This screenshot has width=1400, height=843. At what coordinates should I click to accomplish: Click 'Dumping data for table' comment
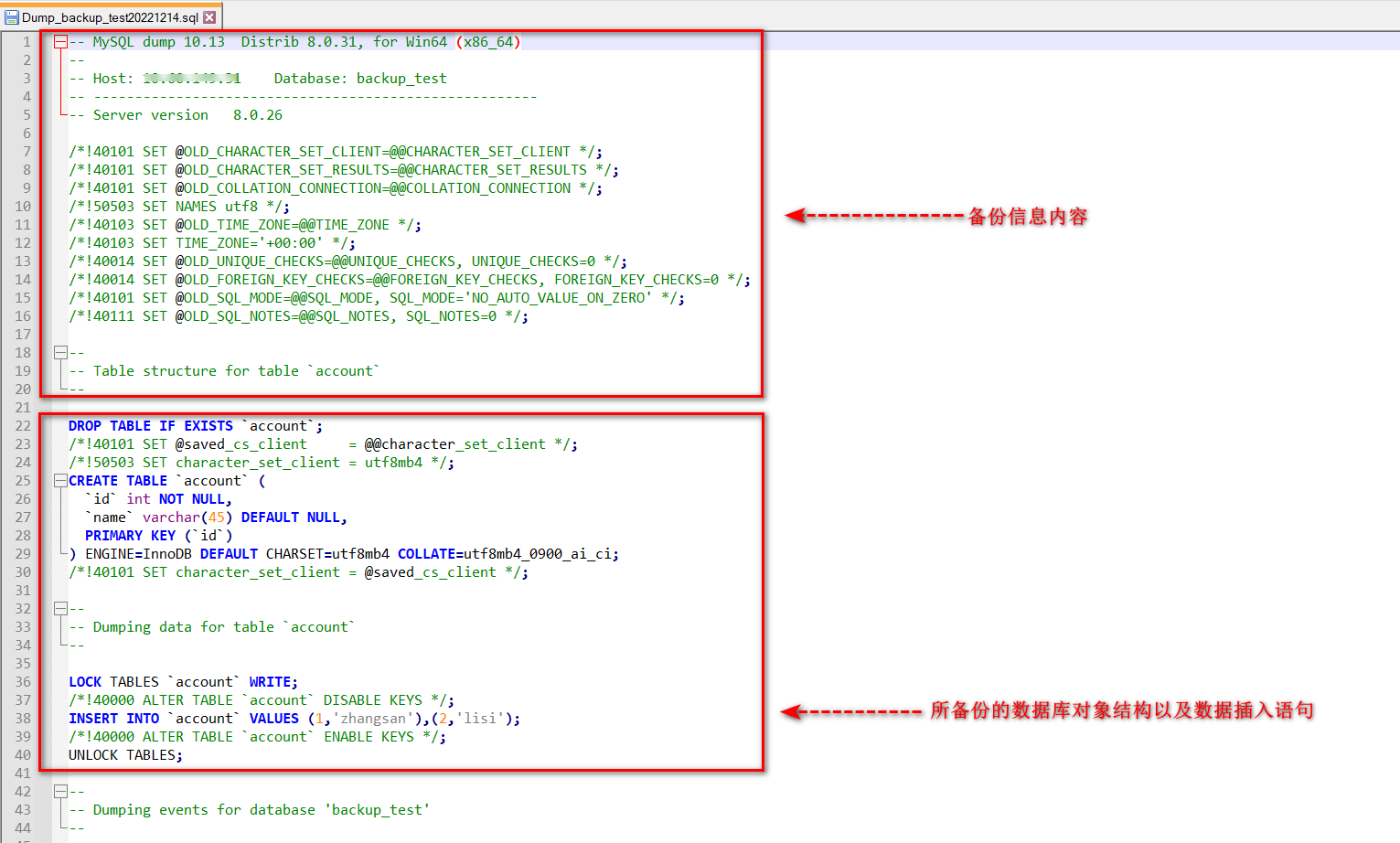211,627
